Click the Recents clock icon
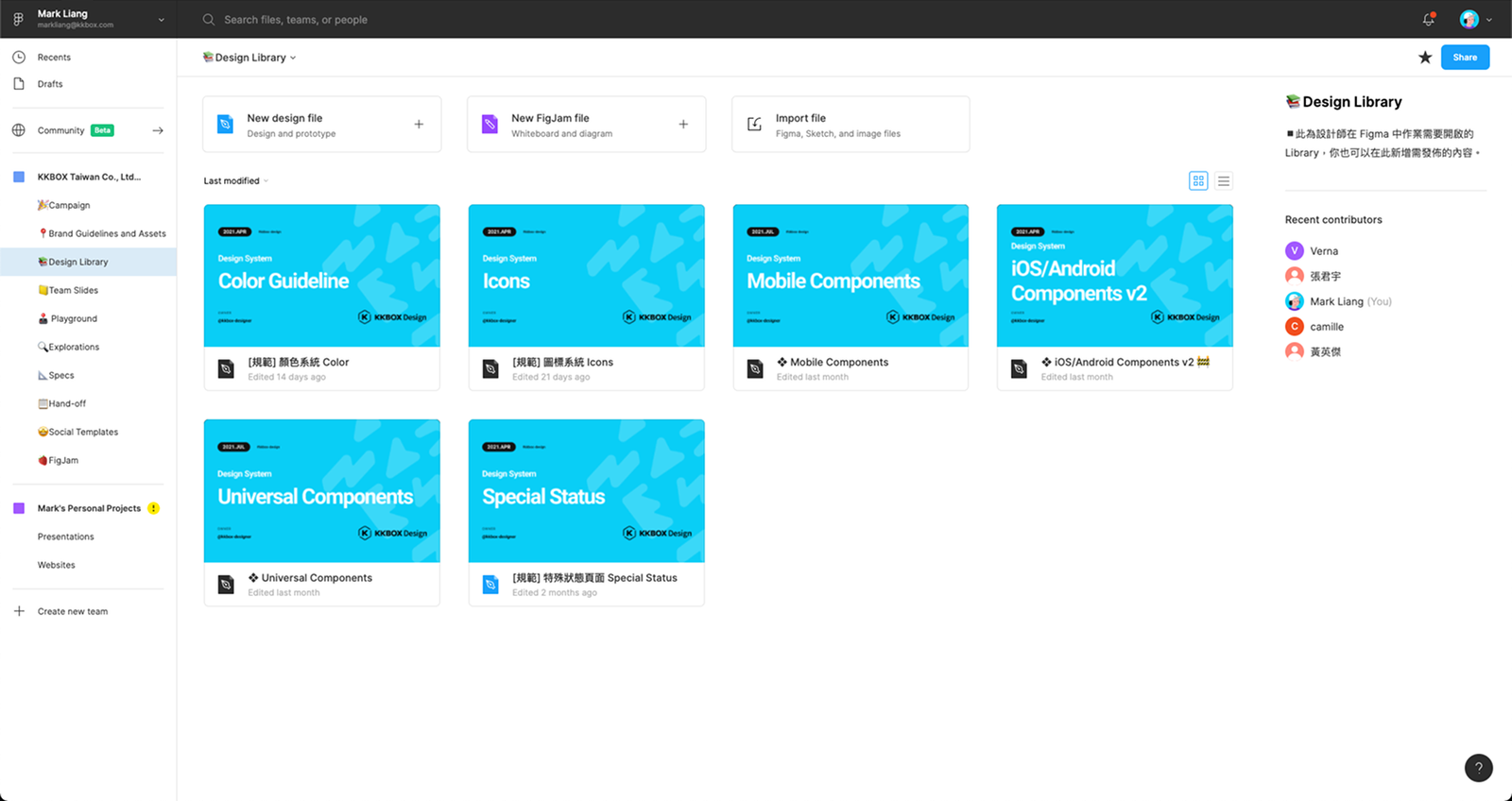This screenshot has width=1512, height=801. coord(18,57)
